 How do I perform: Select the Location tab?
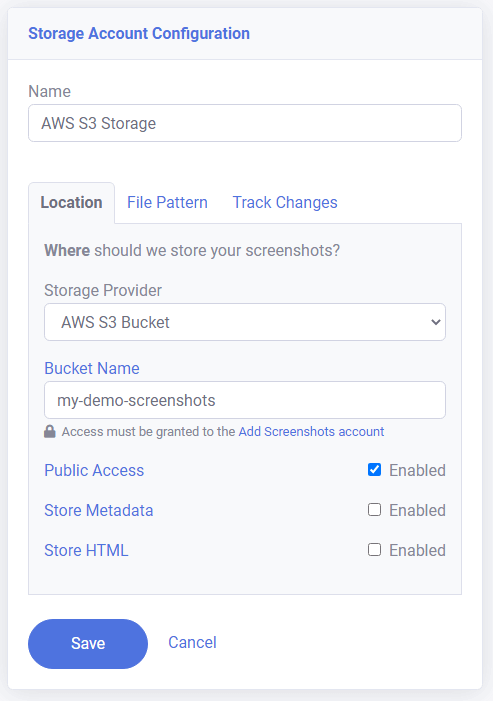[x=72, y=203]
